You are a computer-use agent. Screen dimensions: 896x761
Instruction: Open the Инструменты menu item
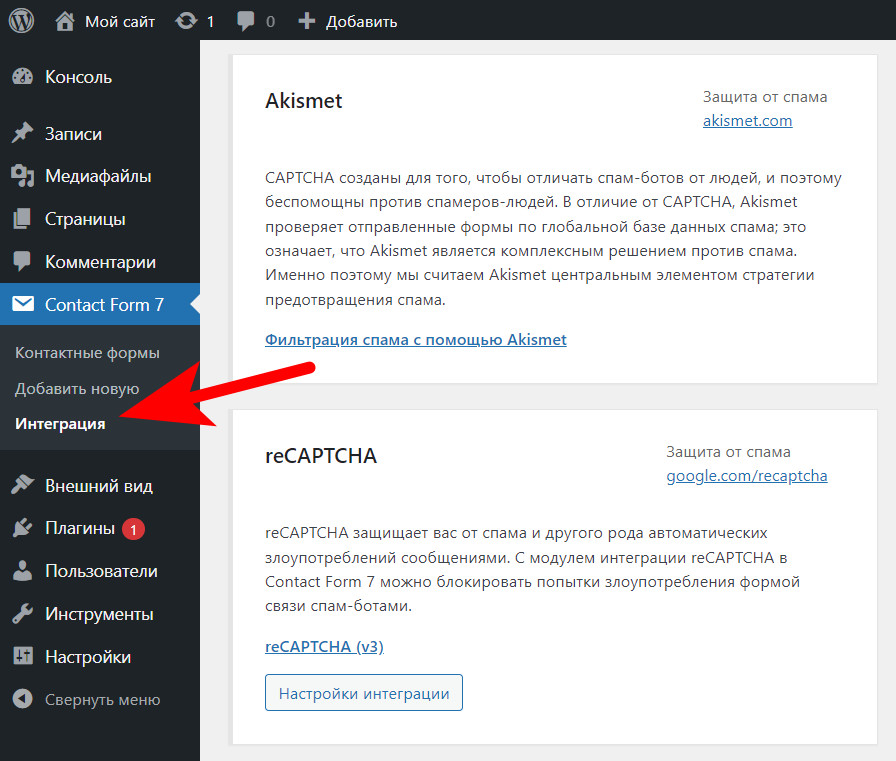click(99, 614)
